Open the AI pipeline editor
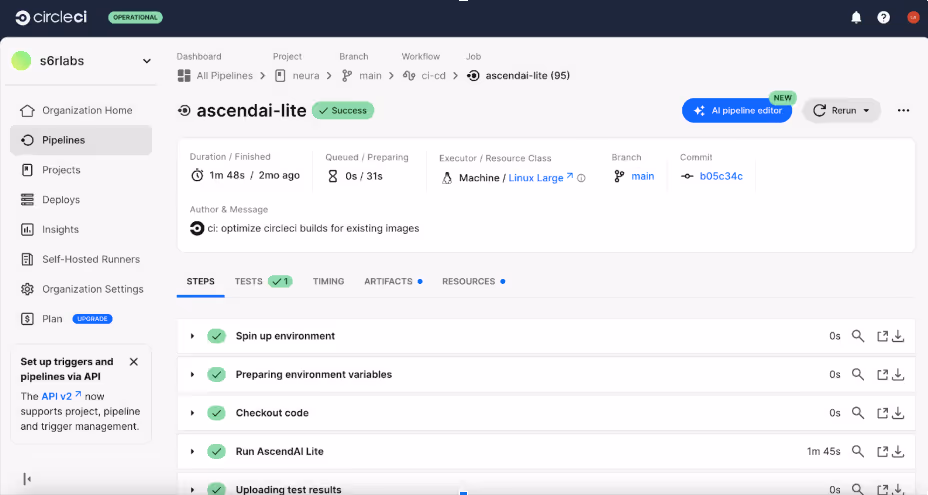 (737, 111)
